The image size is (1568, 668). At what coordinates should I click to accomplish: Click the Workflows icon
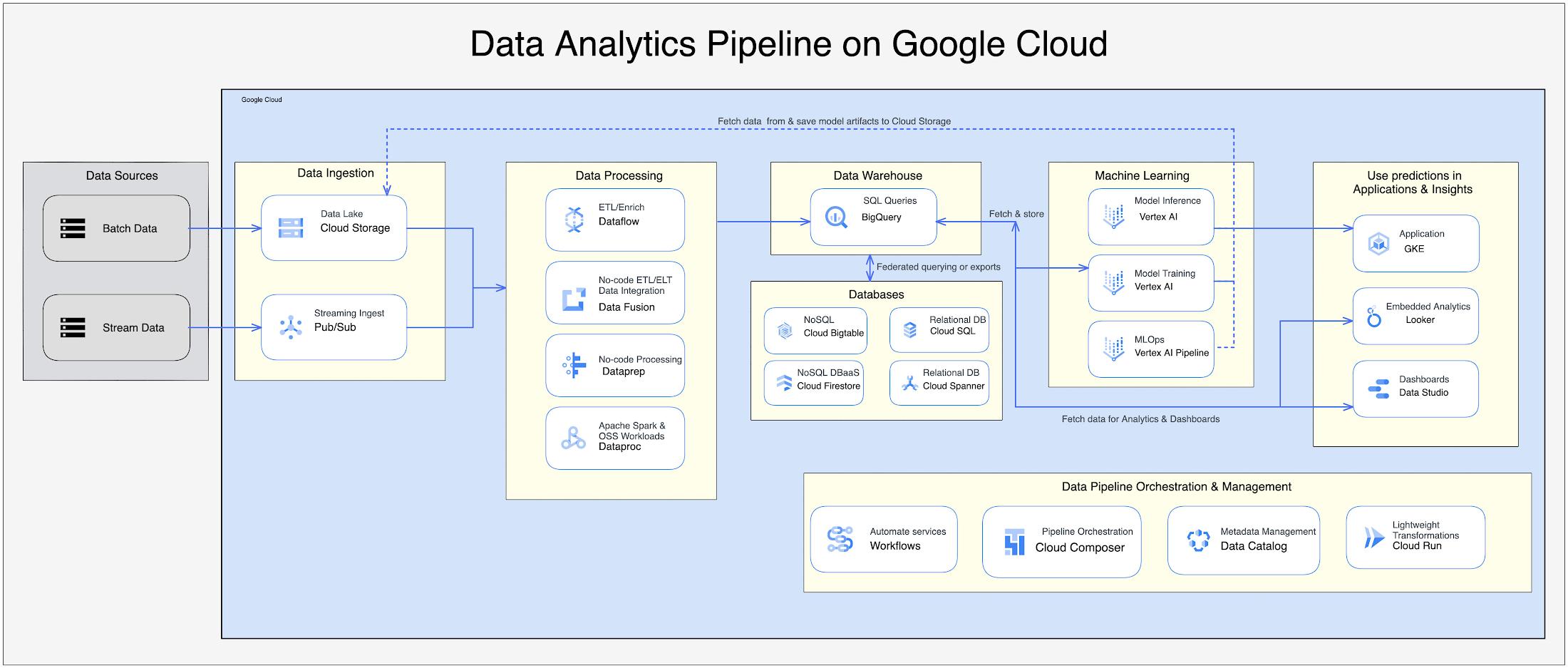tap(840, 539)
